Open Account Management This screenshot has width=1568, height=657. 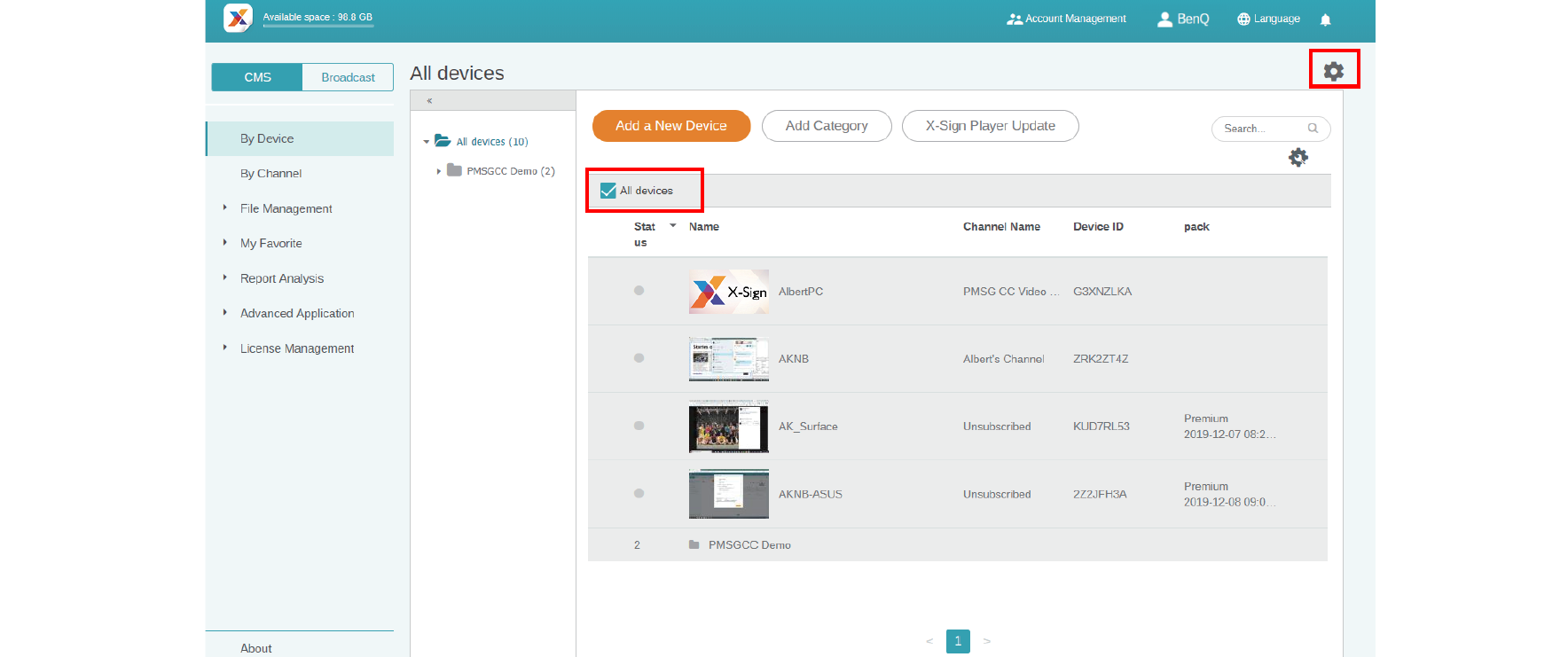[x=1066, y=19]
